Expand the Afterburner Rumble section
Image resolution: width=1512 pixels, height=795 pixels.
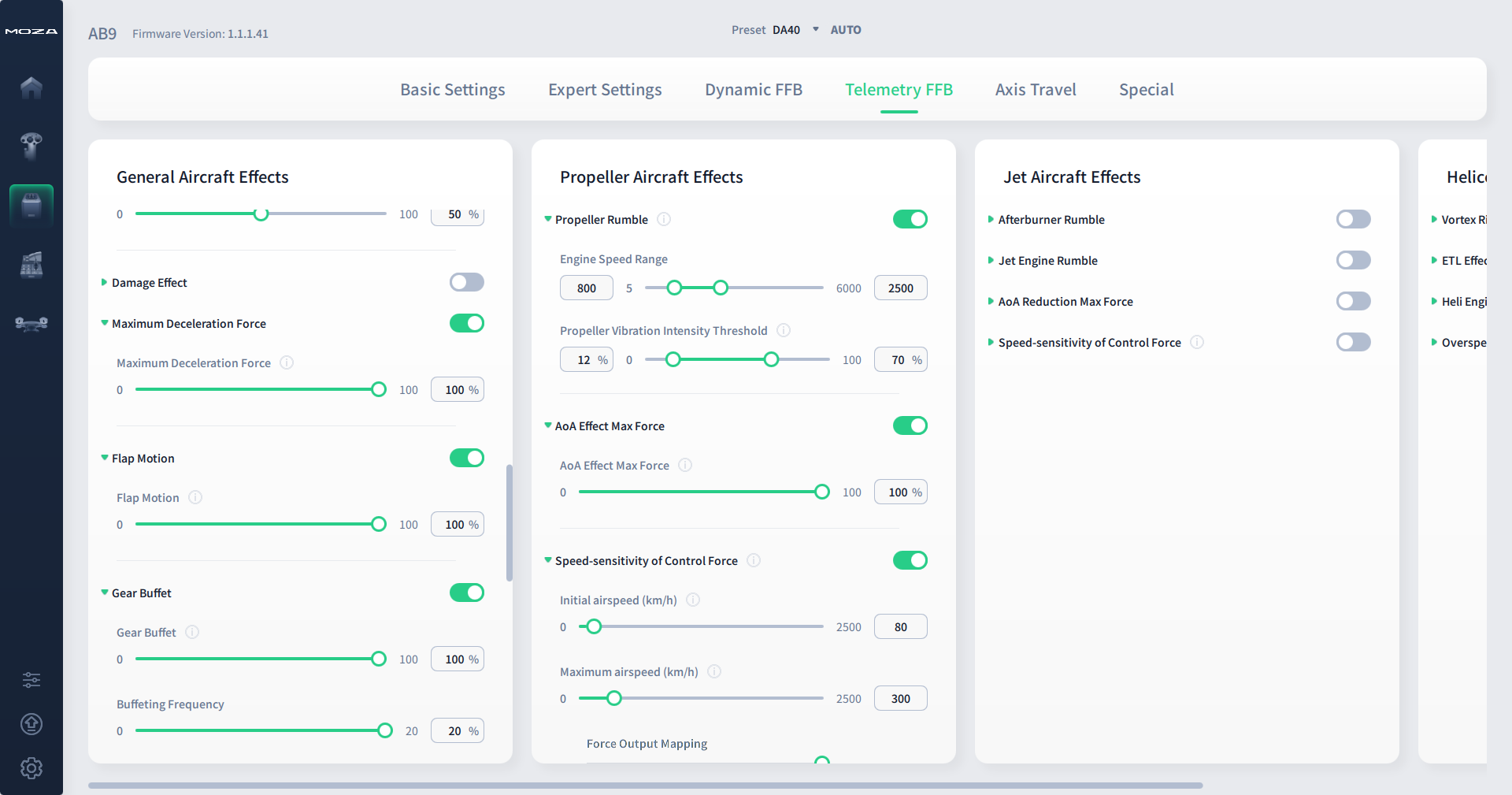coord(991,219)
